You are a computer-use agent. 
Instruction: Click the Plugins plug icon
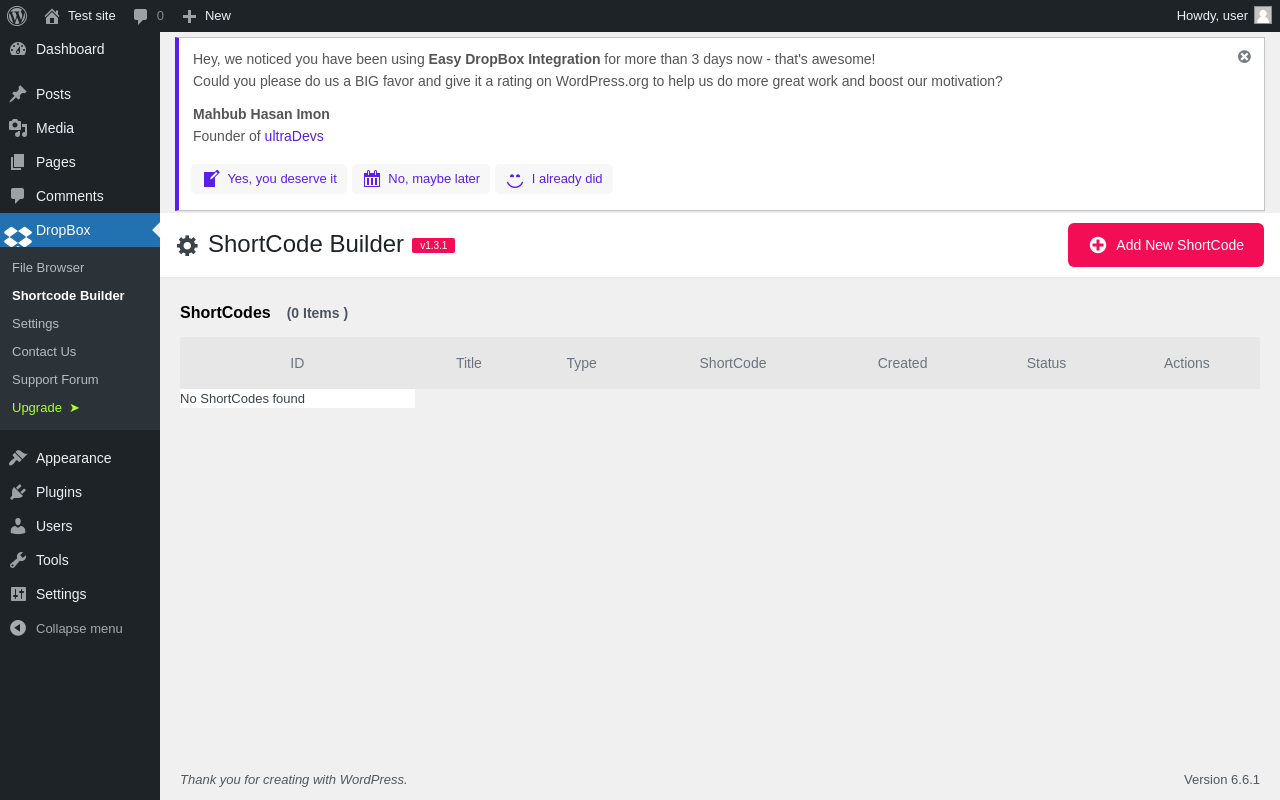[x=18, y=492]
